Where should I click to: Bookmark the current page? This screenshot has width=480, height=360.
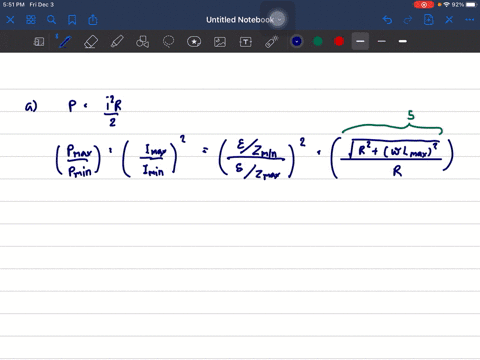(72, 20)
